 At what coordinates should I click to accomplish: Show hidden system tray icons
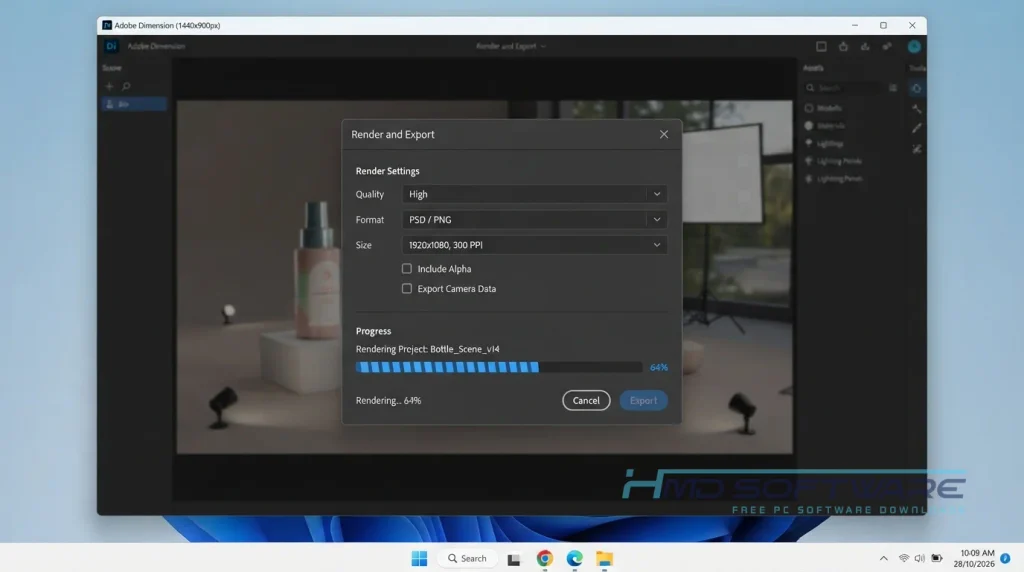pyautogui.click(x=884, y=558)
